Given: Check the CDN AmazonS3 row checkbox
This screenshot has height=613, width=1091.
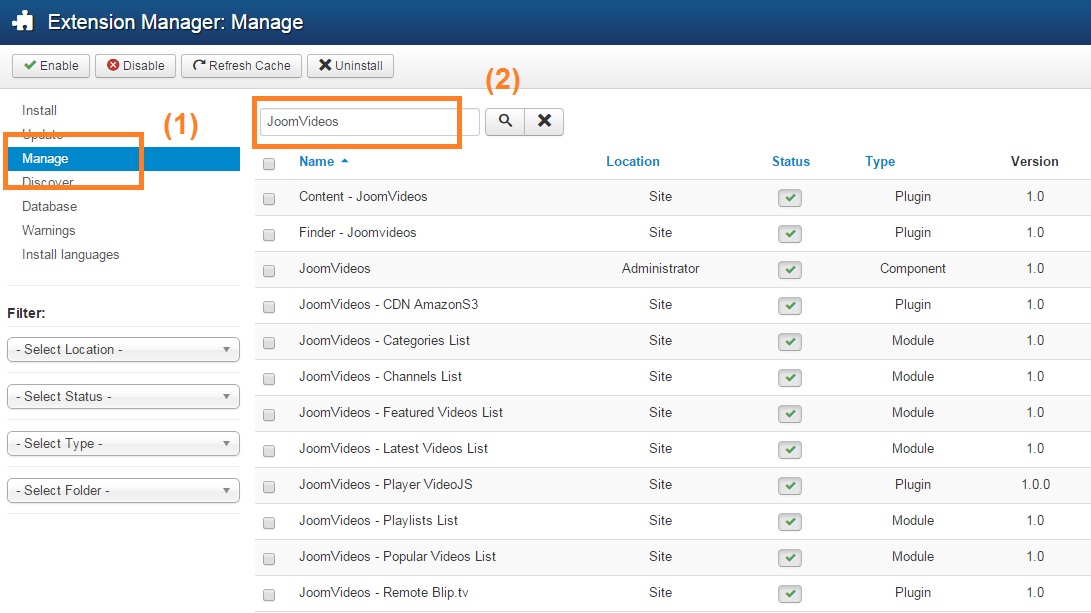Looking at the screenshot, I should [x=269, y=307].
